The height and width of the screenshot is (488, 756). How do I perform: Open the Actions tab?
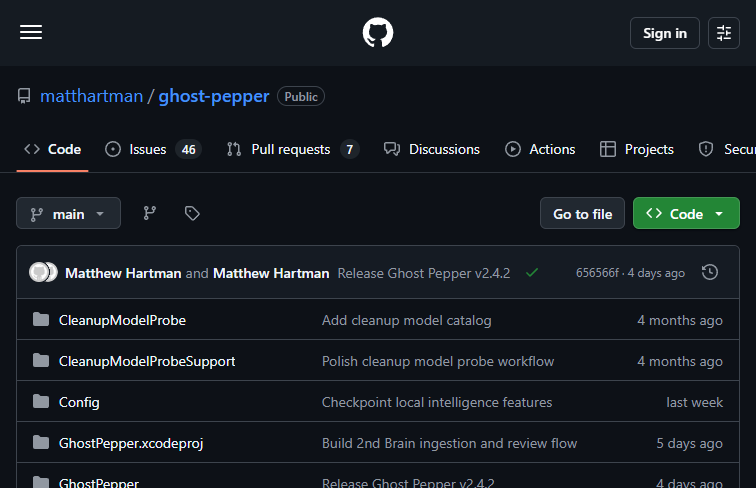540,149
